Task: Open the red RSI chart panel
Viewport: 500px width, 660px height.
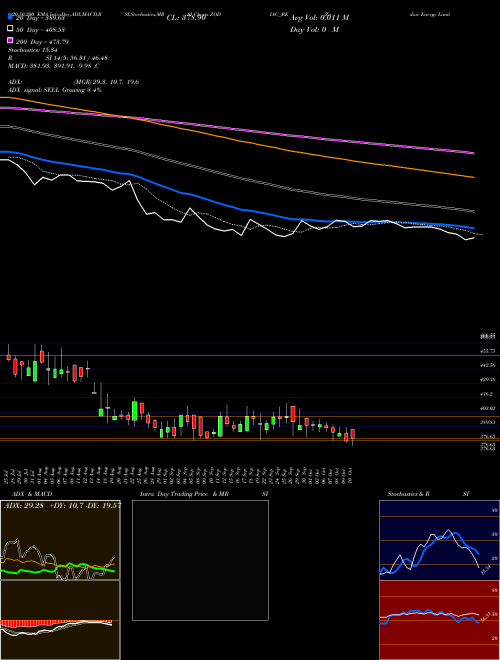Action: pos(439,620)
